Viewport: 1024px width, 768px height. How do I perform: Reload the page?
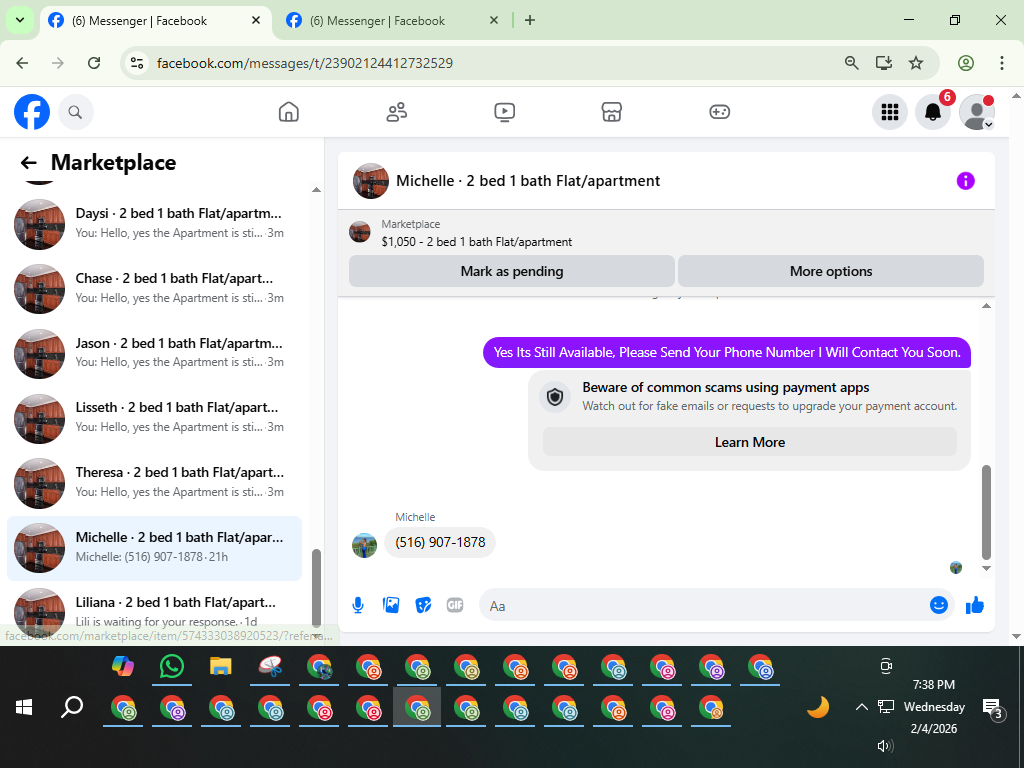tap(94, 63)
